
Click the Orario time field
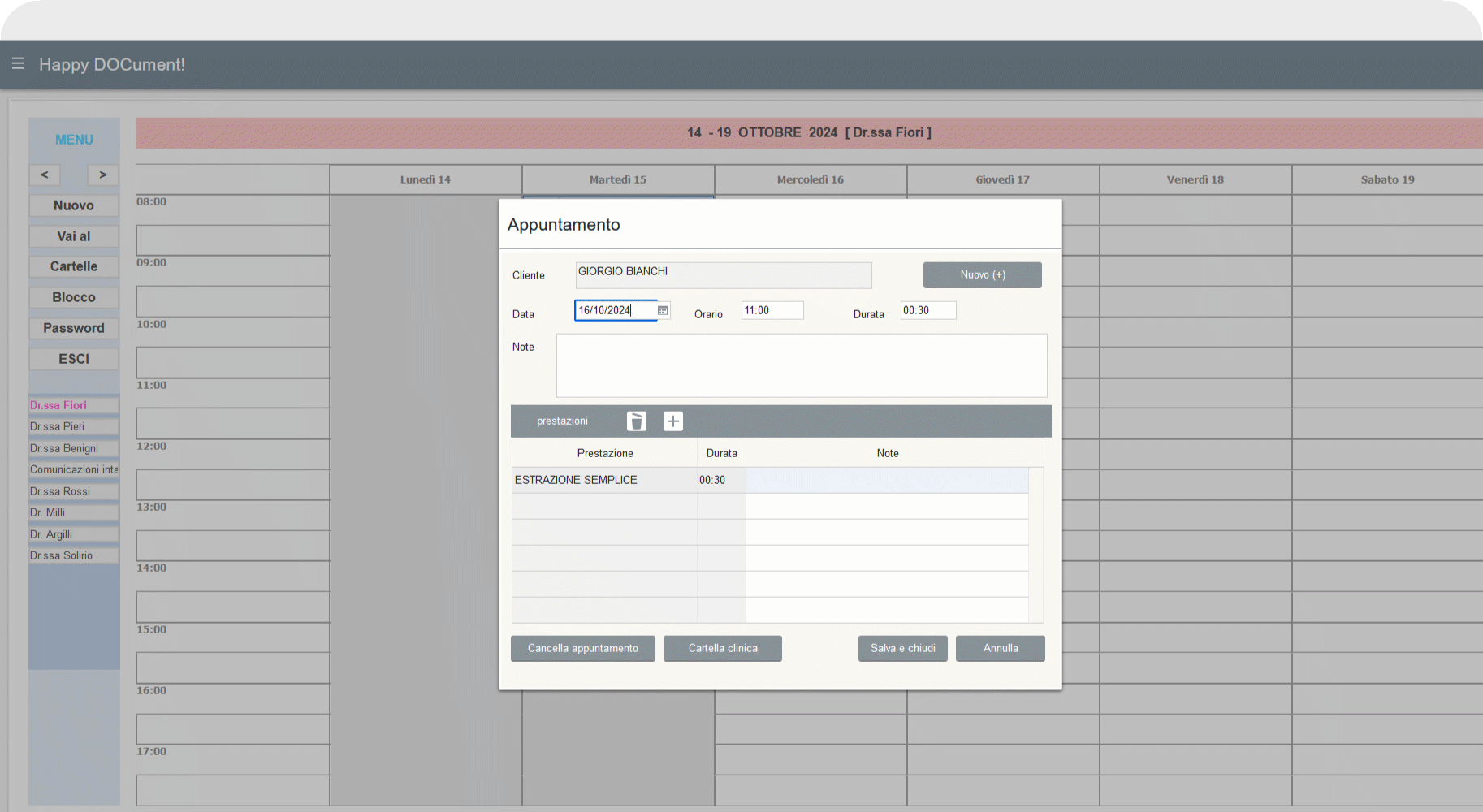pos(772,310)
